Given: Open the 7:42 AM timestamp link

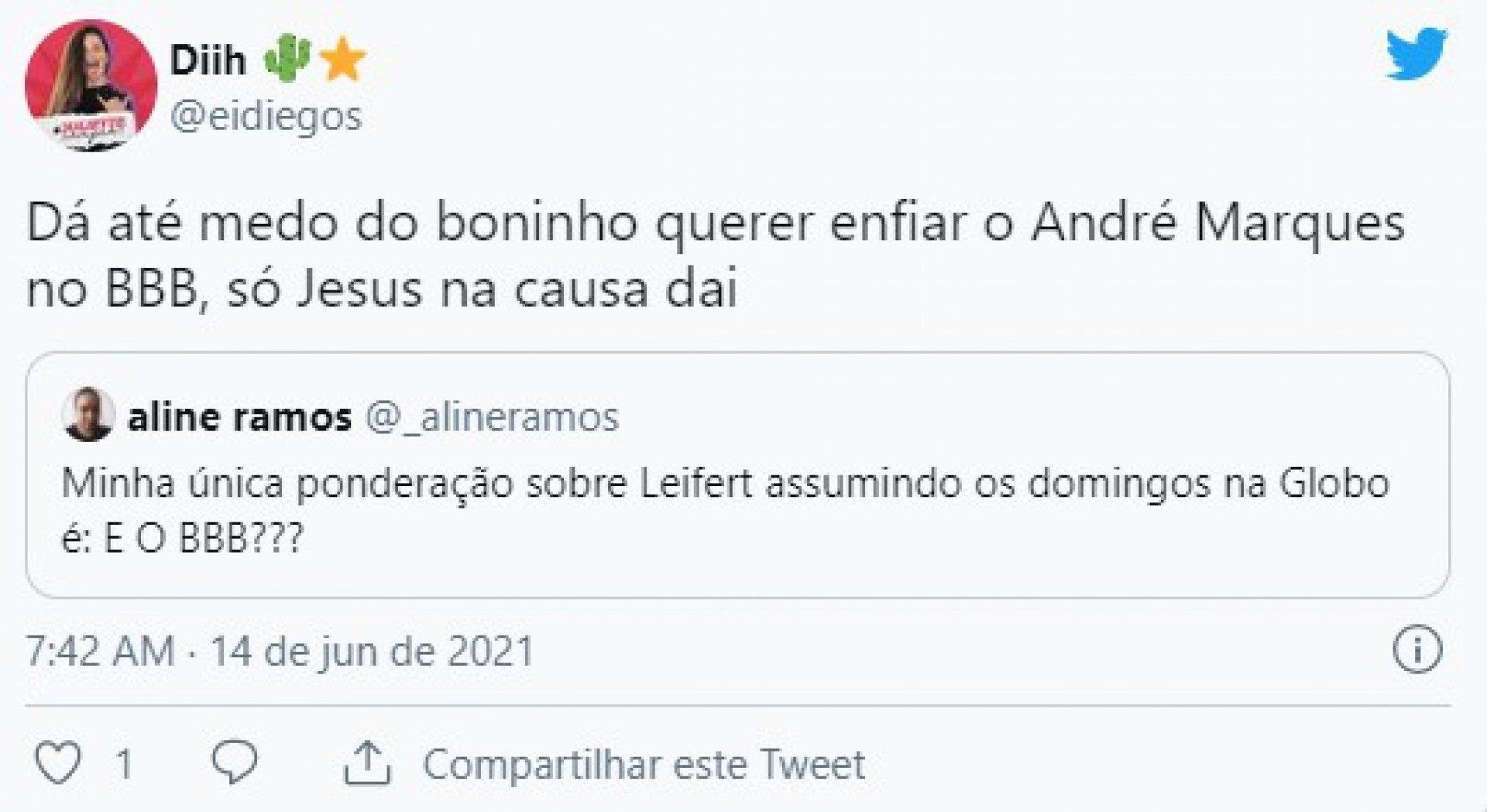Looking at the screenshot, I should pyautogui.click(x=101, y=650).
